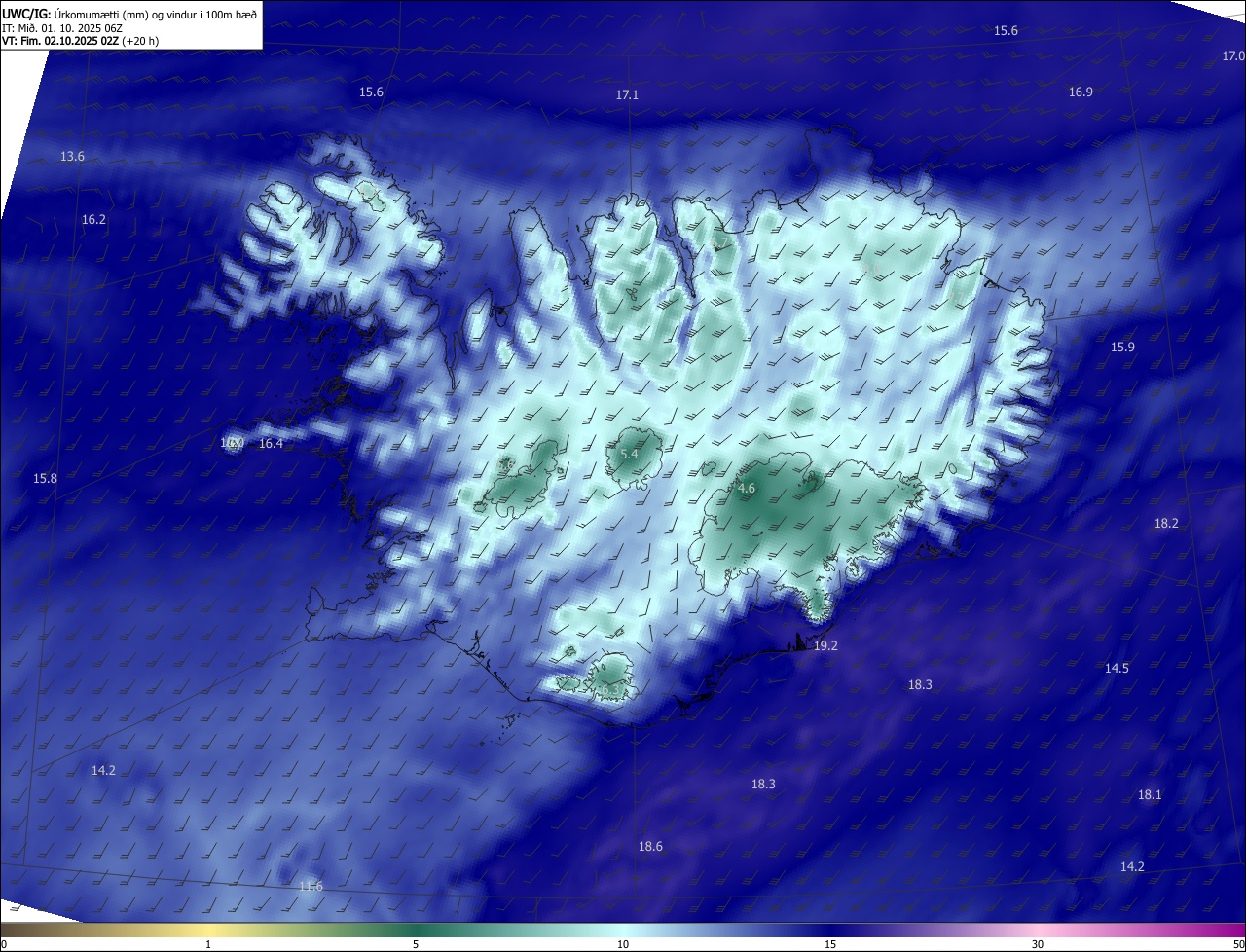The image size is (1246, 952).
Task: Click the 19.2 value label
Action: tap(825, 646)
